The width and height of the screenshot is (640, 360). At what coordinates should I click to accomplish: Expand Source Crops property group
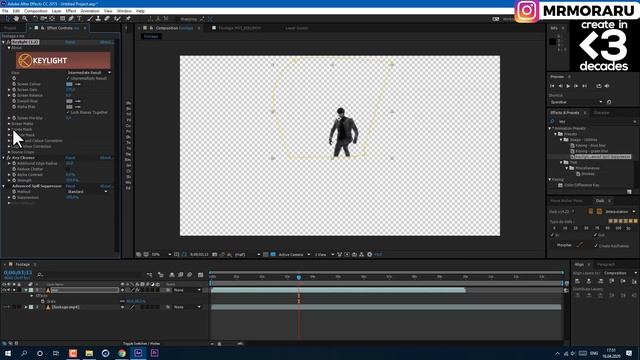click(x=9, y=152)
